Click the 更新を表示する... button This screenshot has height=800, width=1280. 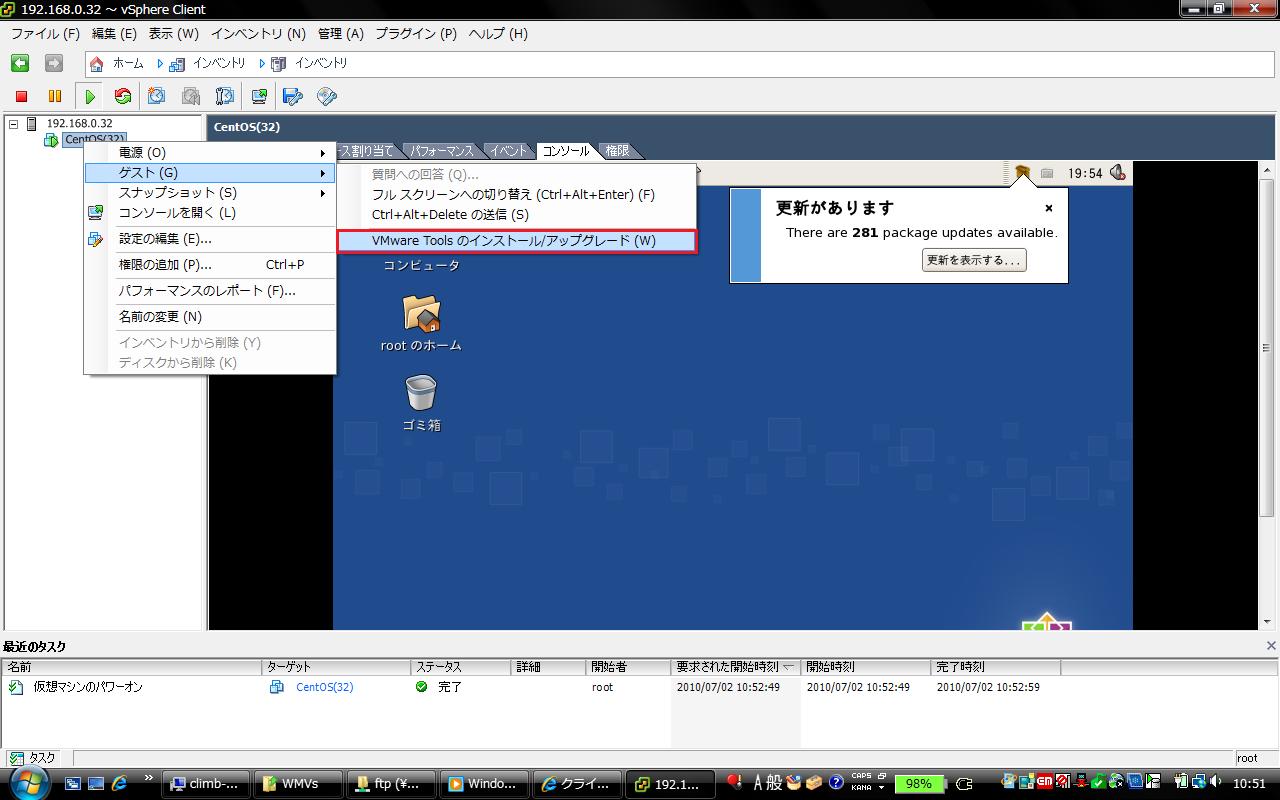click(x=974, y=260)
